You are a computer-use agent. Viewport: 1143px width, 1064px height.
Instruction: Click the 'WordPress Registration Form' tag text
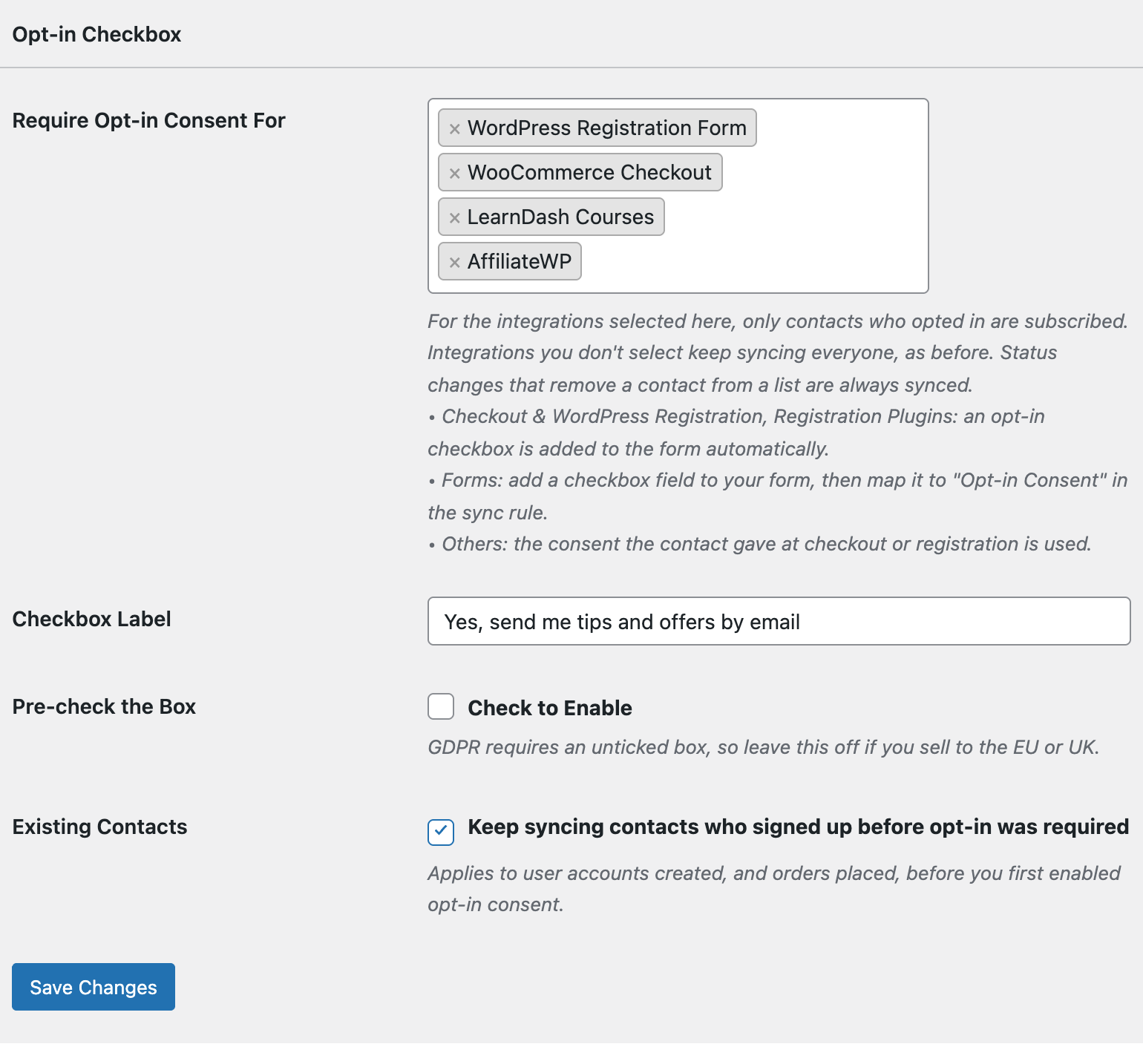pyautogui.click(x=606, y=128)
